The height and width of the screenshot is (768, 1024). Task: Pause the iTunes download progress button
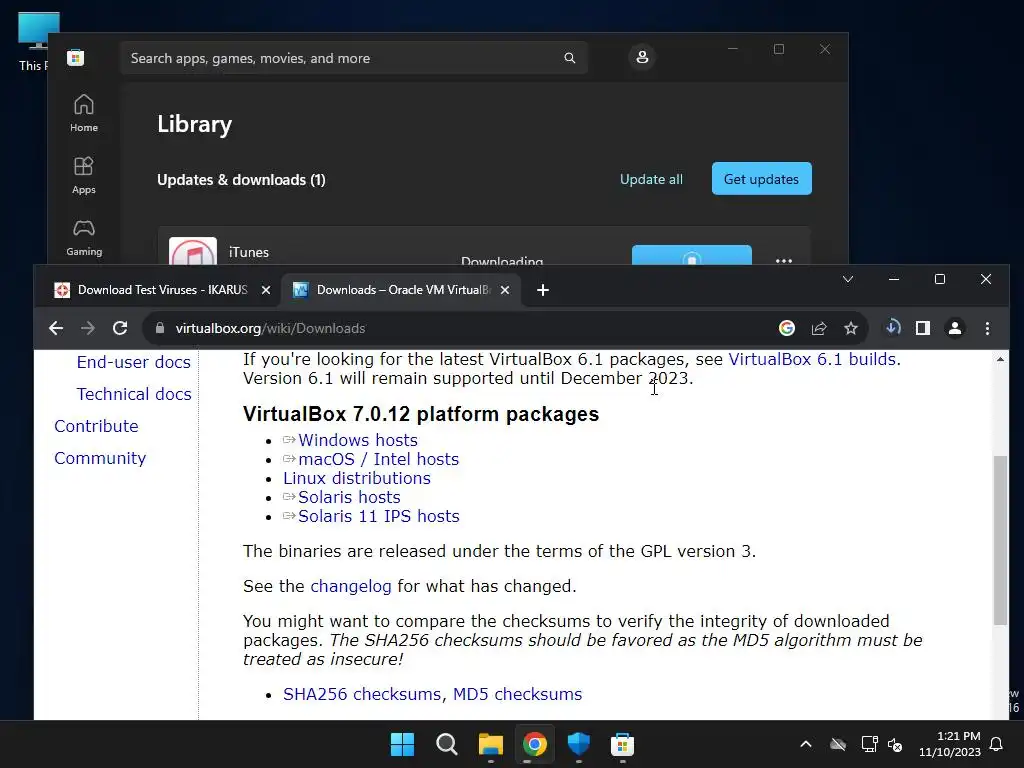[x=692, y=256]
